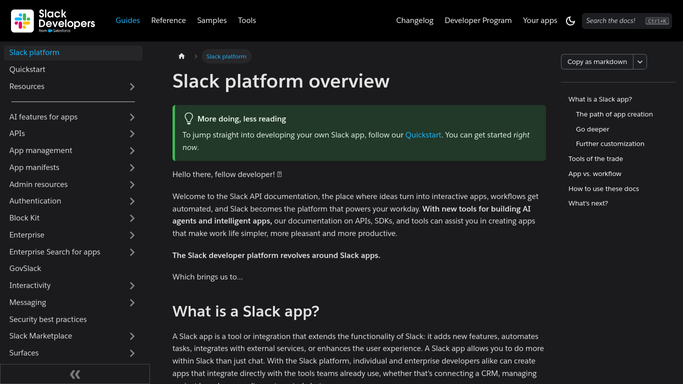
Task: Click the Quickstart link in tip box
Action: tap(423, 135)
